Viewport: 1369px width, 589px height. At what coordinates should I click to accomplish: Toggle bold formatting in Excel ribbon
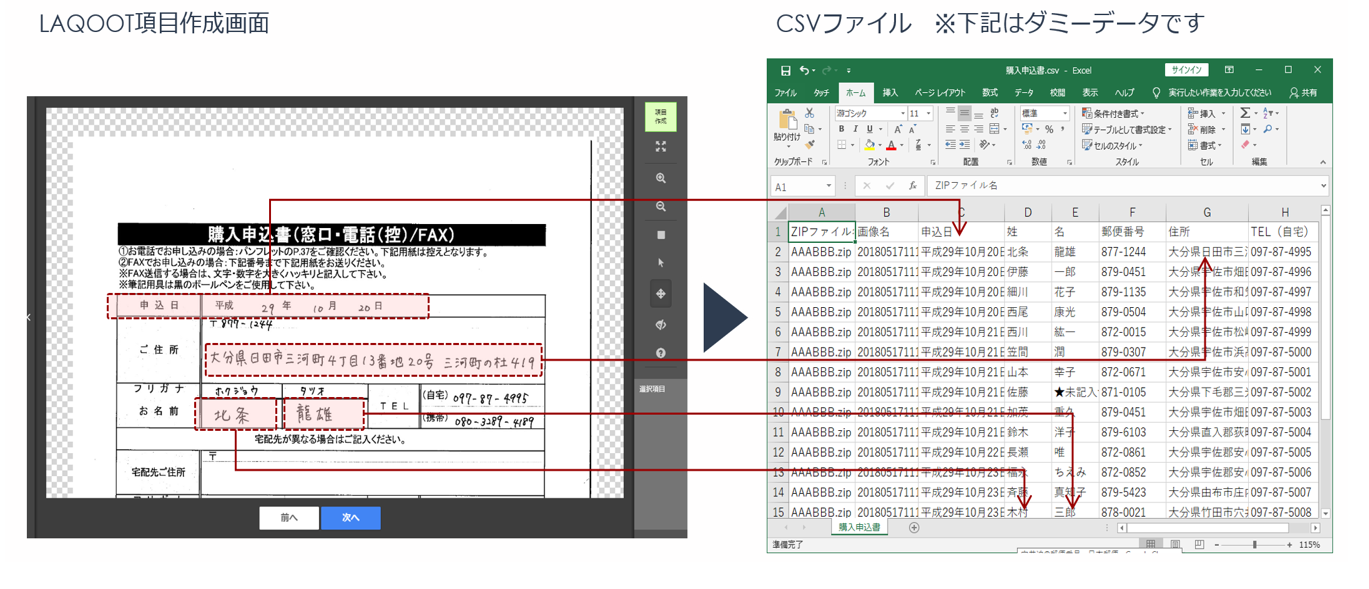pyautogui.click(x=841, y=130)
